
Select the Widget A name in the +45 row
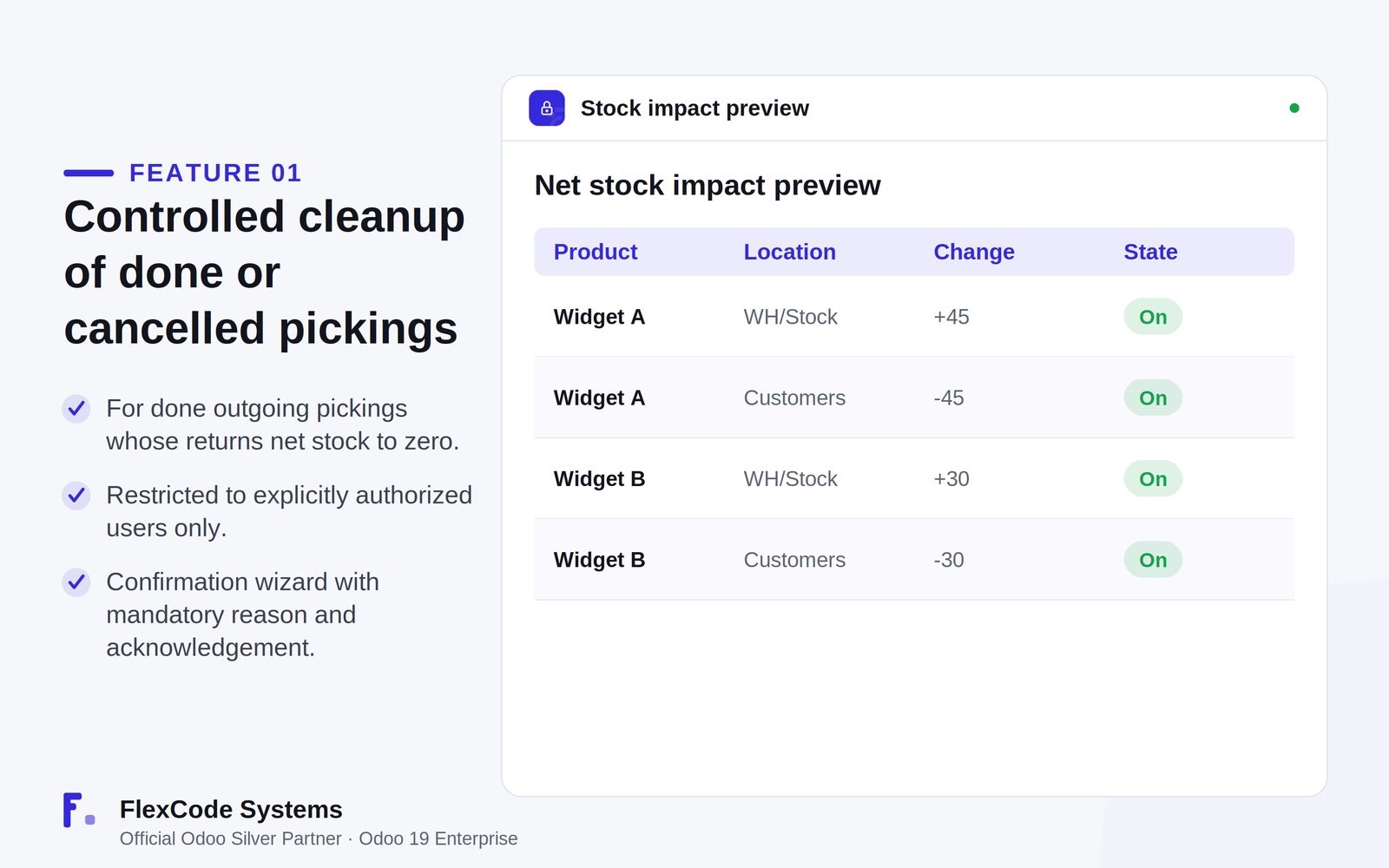(x=600, y=317)
